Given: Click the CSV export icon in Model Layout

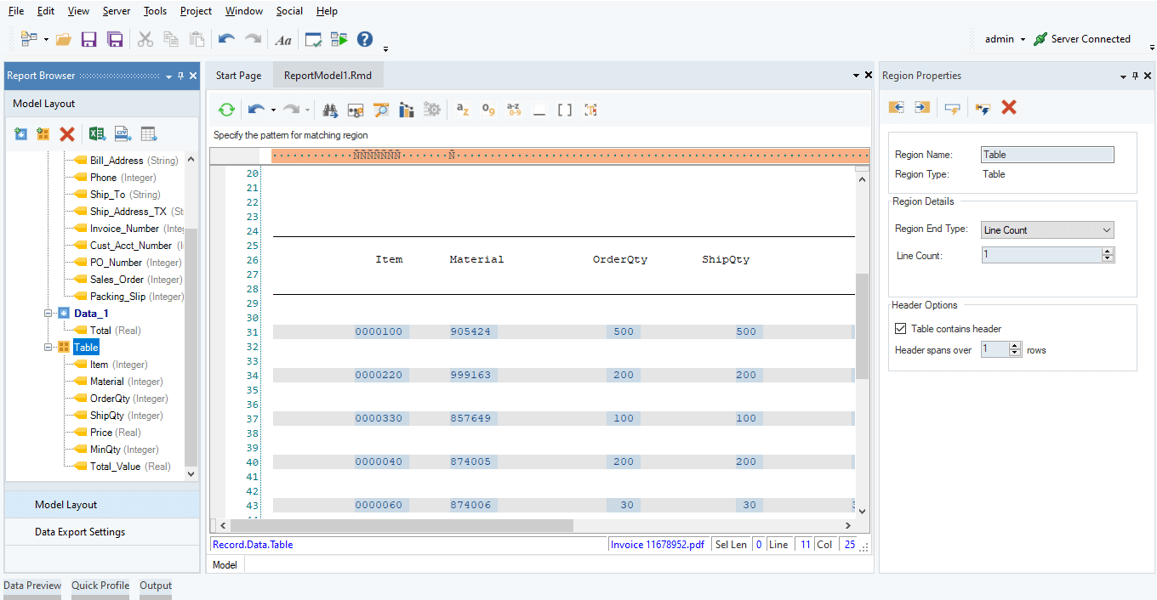Looking at the screenshot, I should pyautogui.click(x=123, y=134).
